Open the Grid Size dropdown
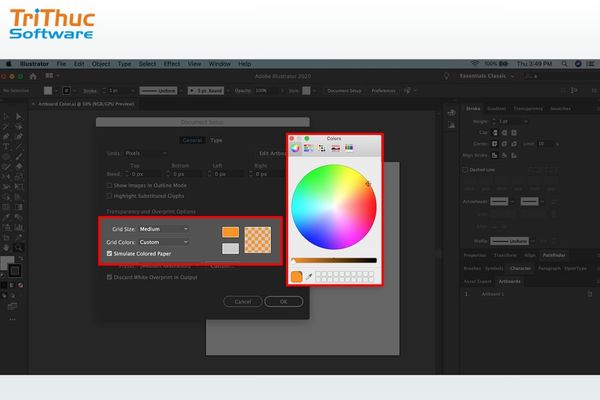The image size is (600, 400). [164, 229]
